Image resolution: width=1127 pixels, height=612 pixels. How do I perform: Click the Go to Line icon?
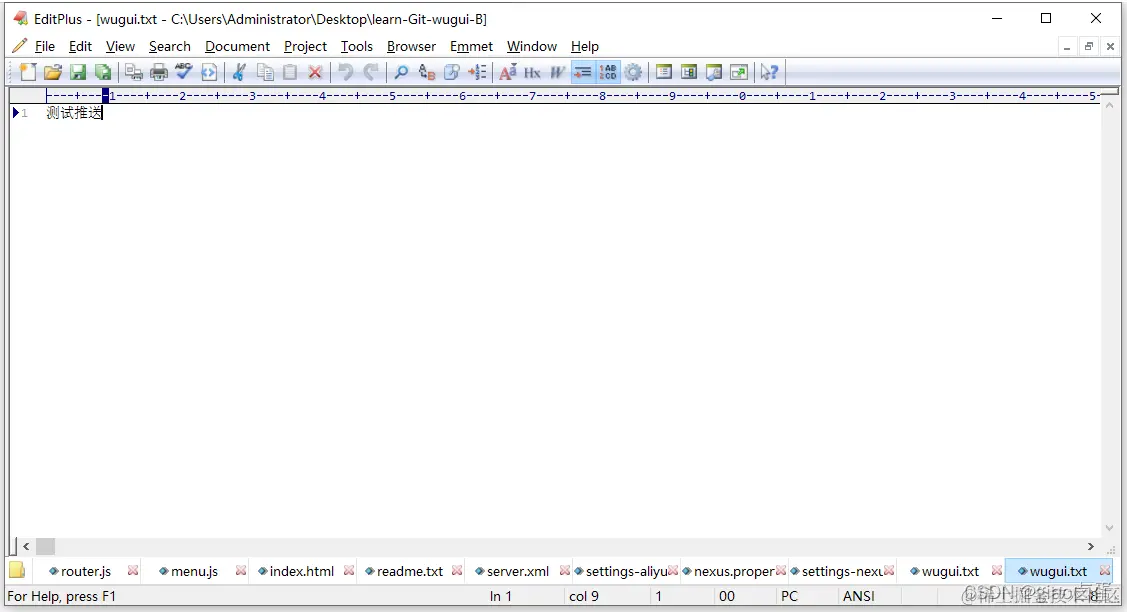click(x=477, y=72)
